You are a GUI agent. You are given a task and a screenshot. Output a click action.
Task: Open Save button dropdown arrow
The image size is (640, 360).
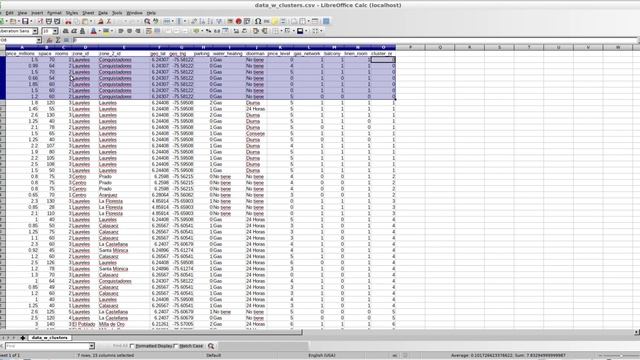click(31, 21)
